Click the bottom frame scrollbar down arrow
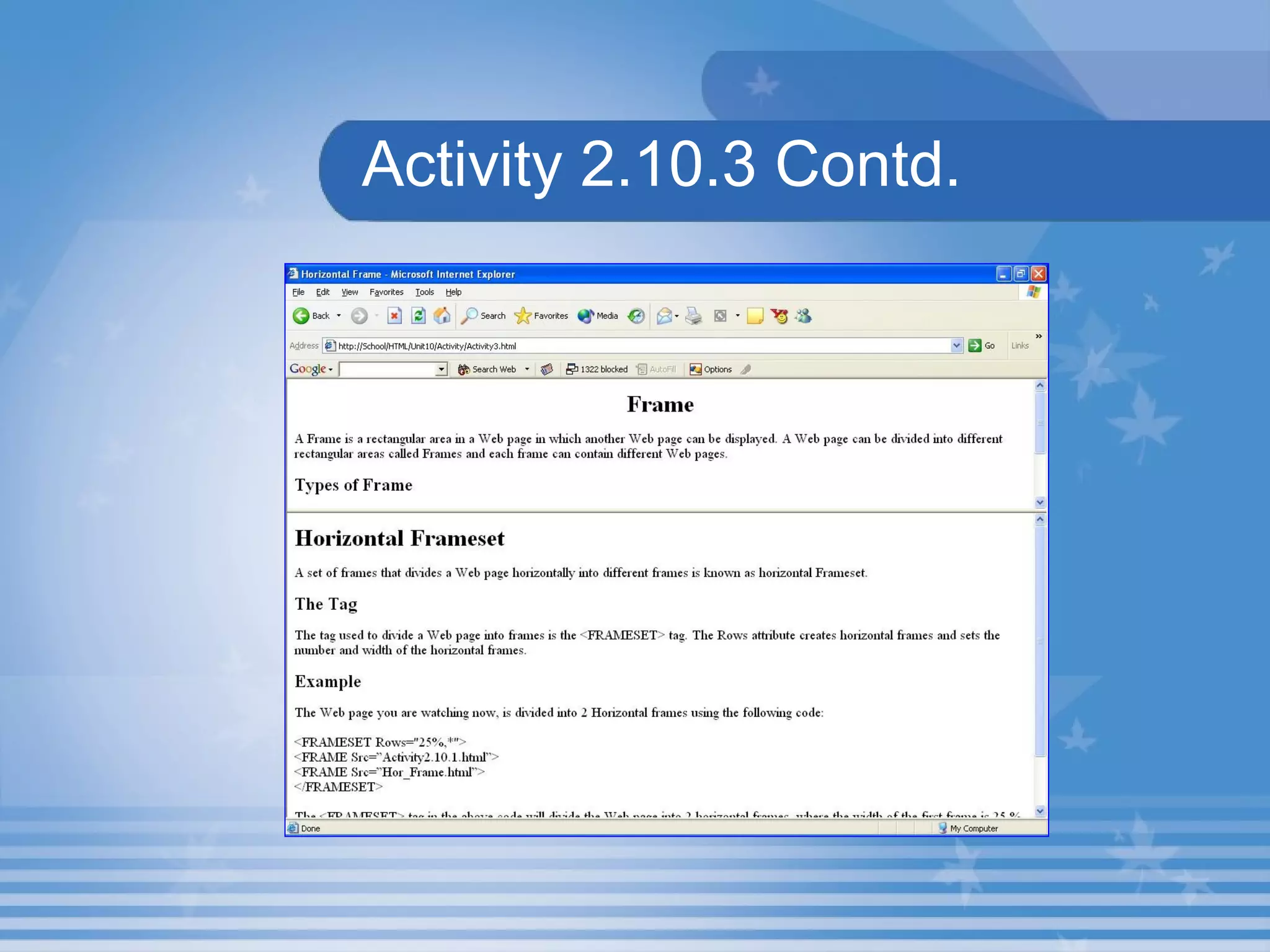Viewport: 1270px width, 952px height. (x=1040, y=811)
